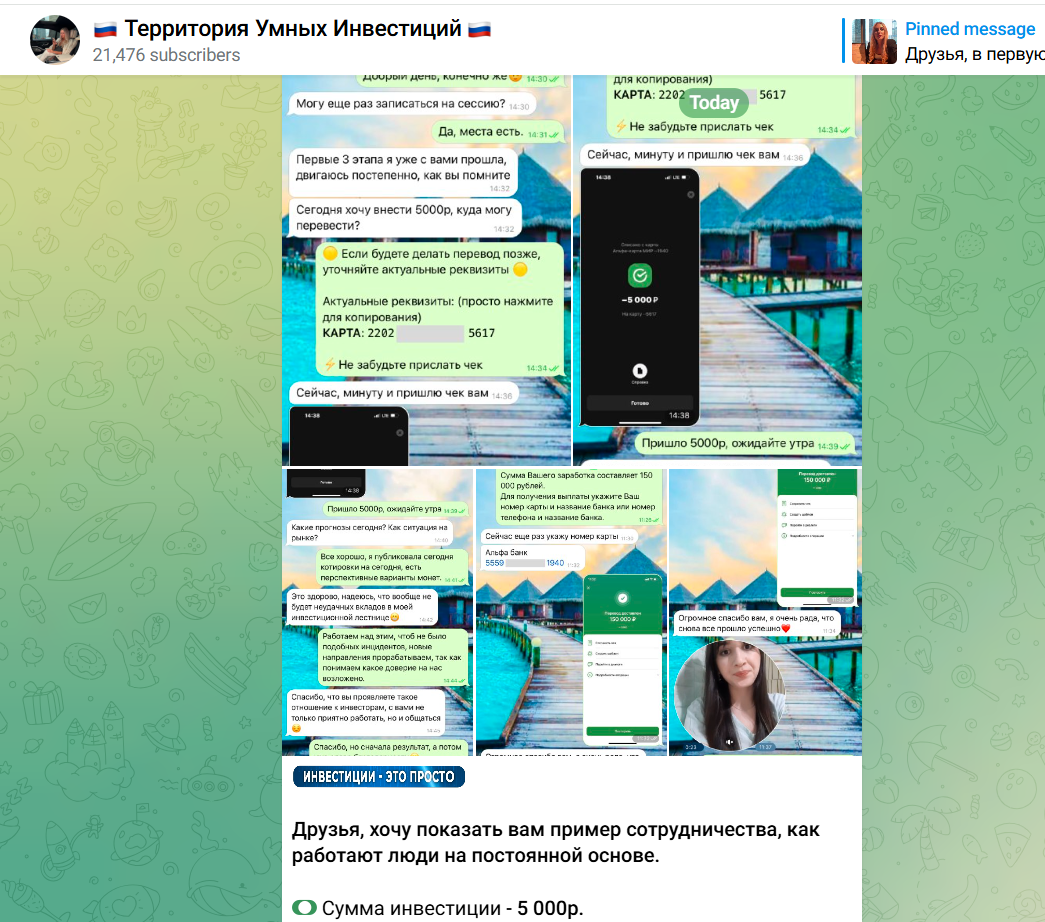Click the blue pinned message indicator bar

844,41
